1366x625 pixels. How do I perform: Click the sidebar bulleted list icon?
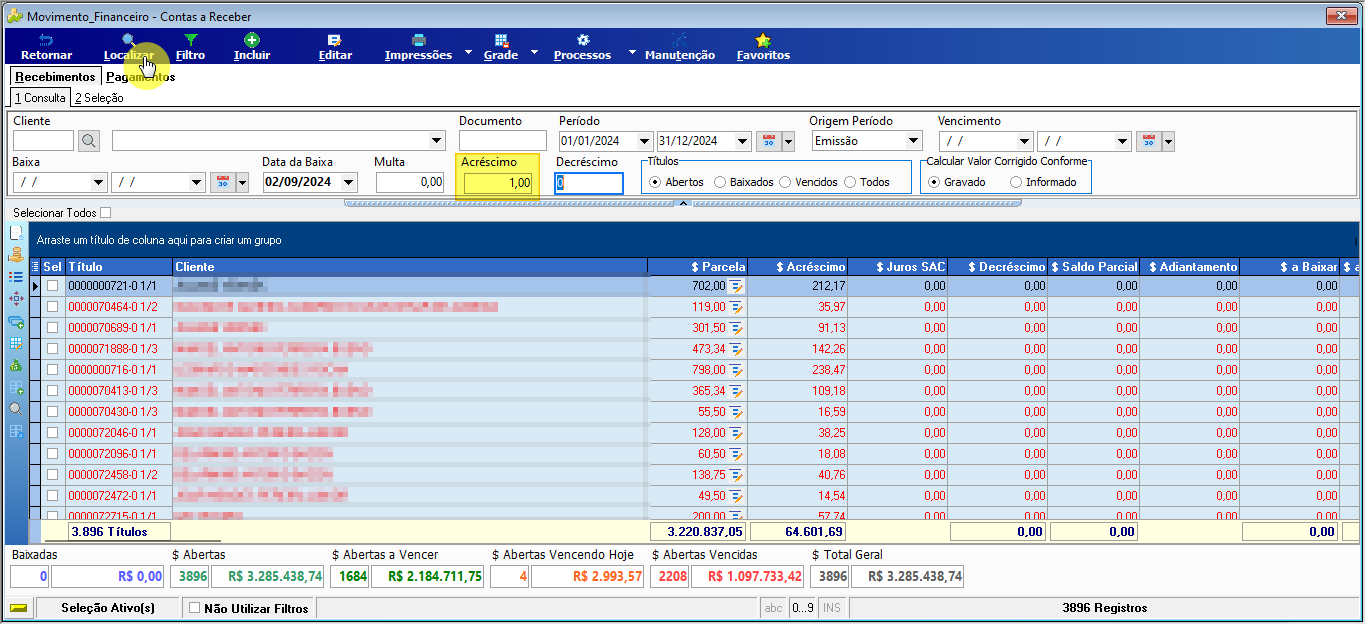click(16, 277)
